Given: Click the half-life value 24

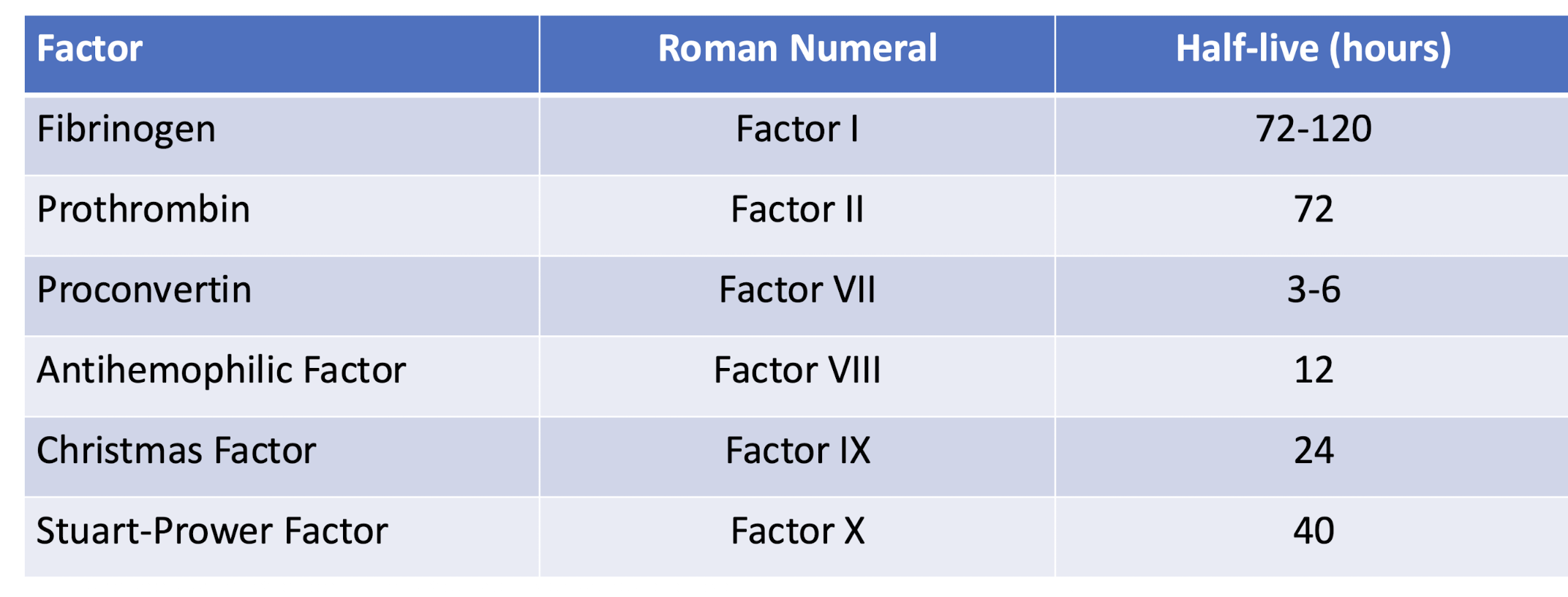Looking at the screenshot, I should (x=1313, y=451).
